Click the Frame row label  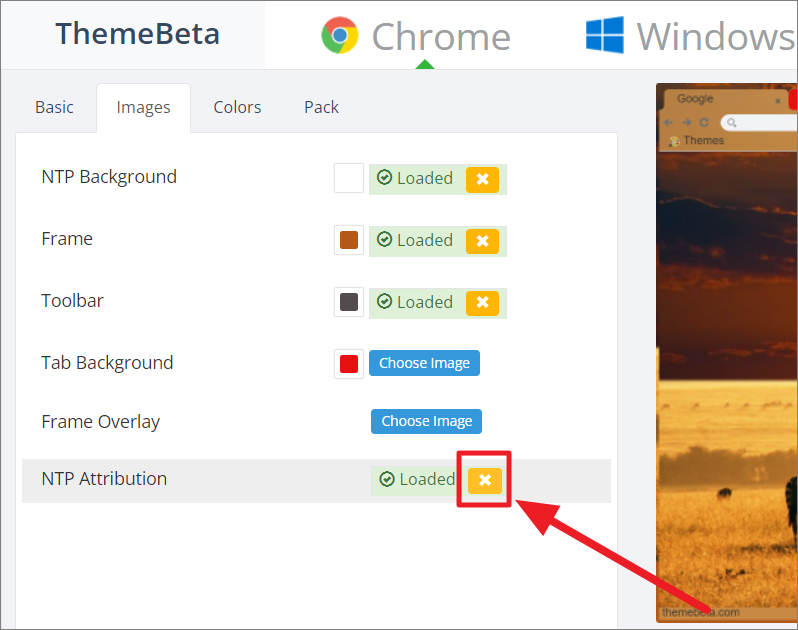coord(67,239)
